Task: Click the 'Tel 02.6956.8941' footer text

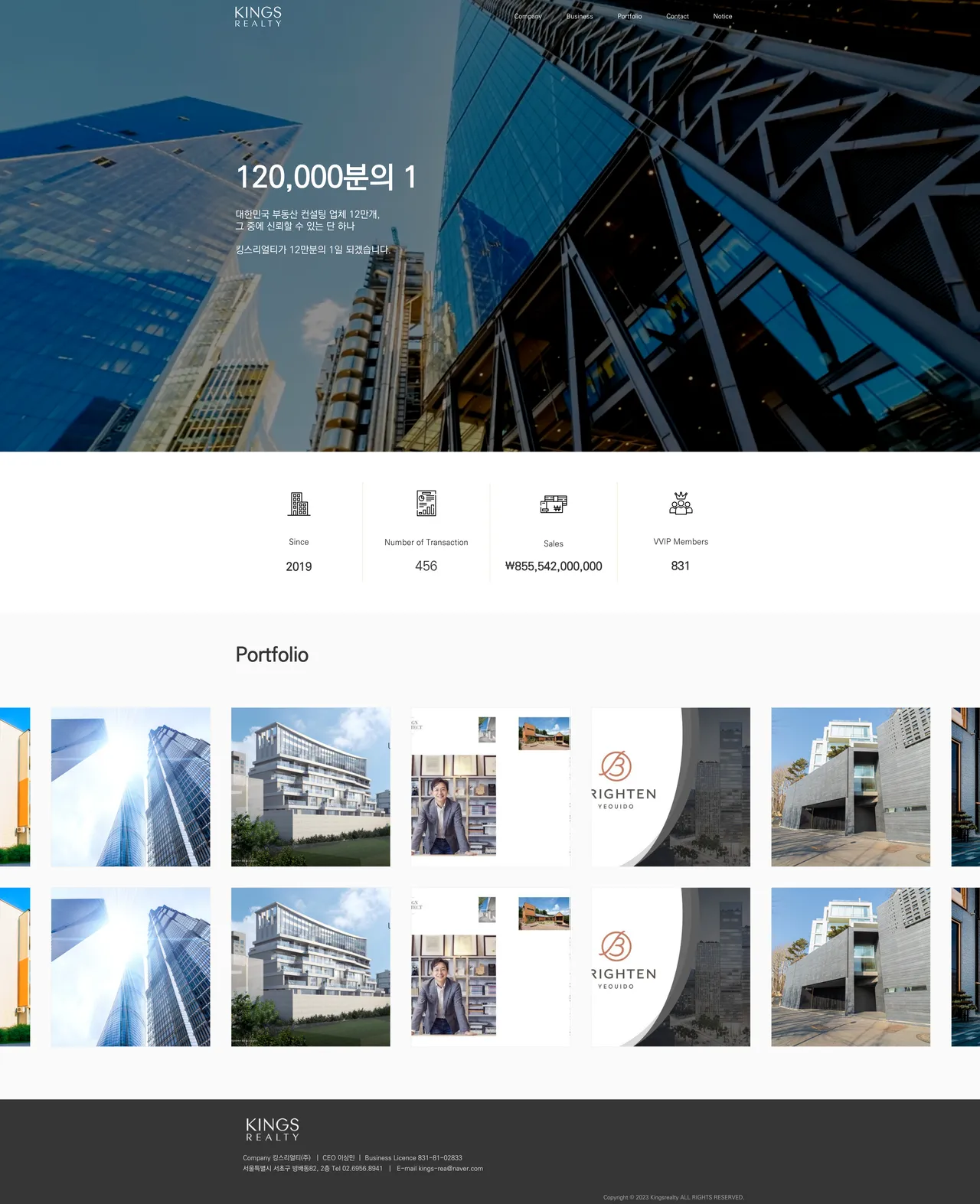Action: pos(357,1169)
